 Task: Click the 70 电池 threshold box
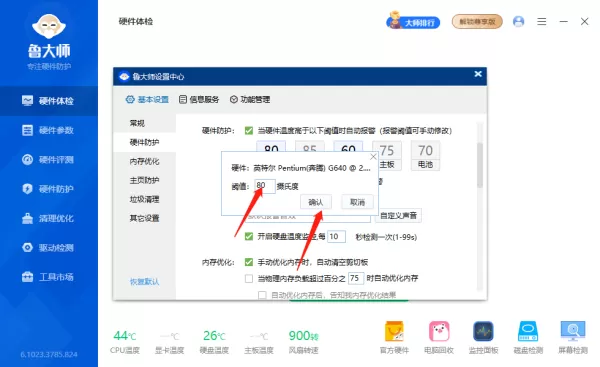click(425, 156)
